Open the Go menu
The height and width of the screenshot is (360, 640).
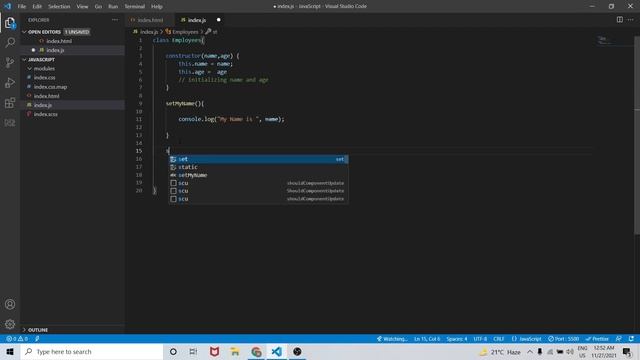(x=98, y=7)
